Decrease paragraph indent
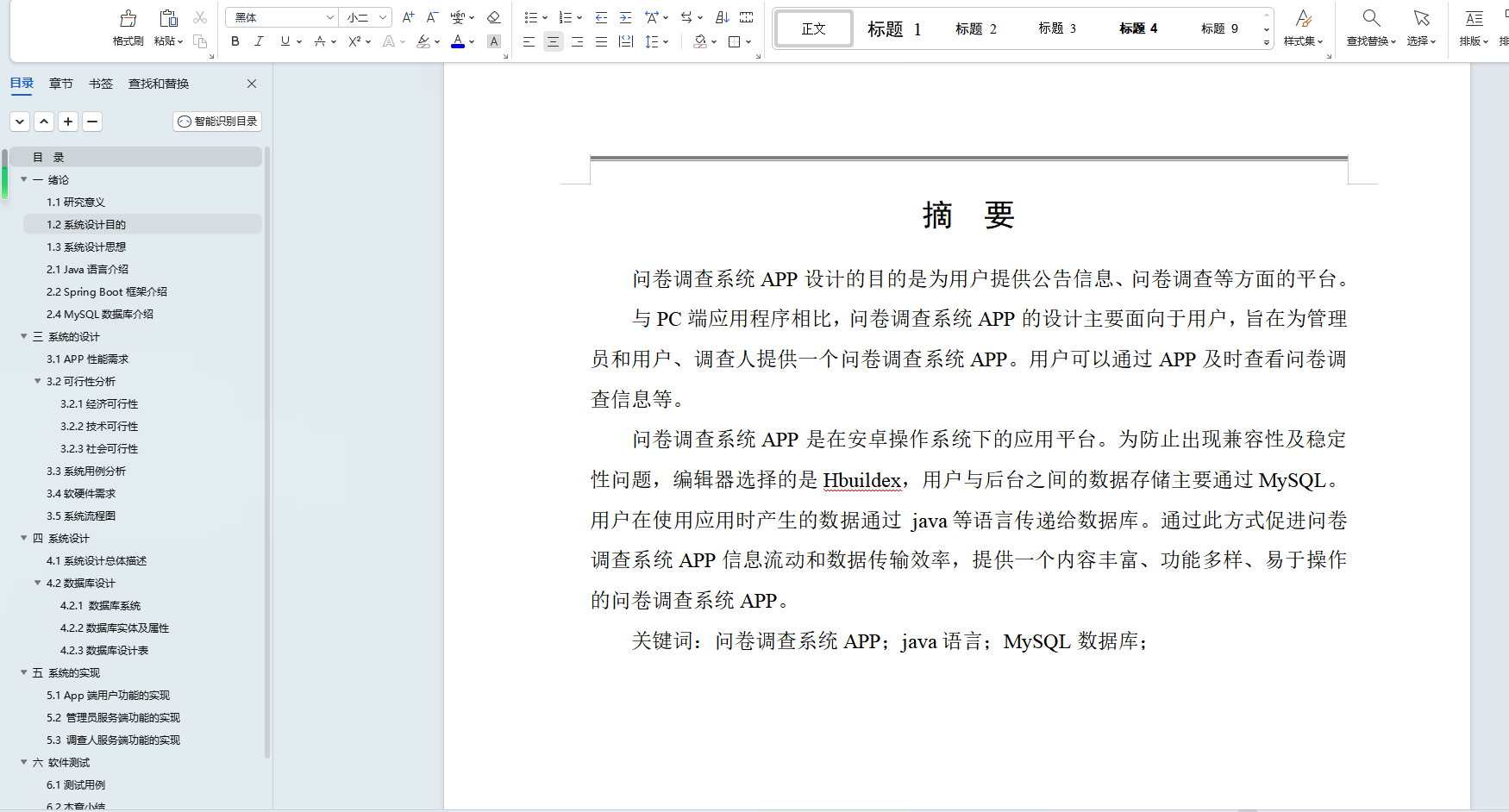1509x812 pixels. point(602,17)
